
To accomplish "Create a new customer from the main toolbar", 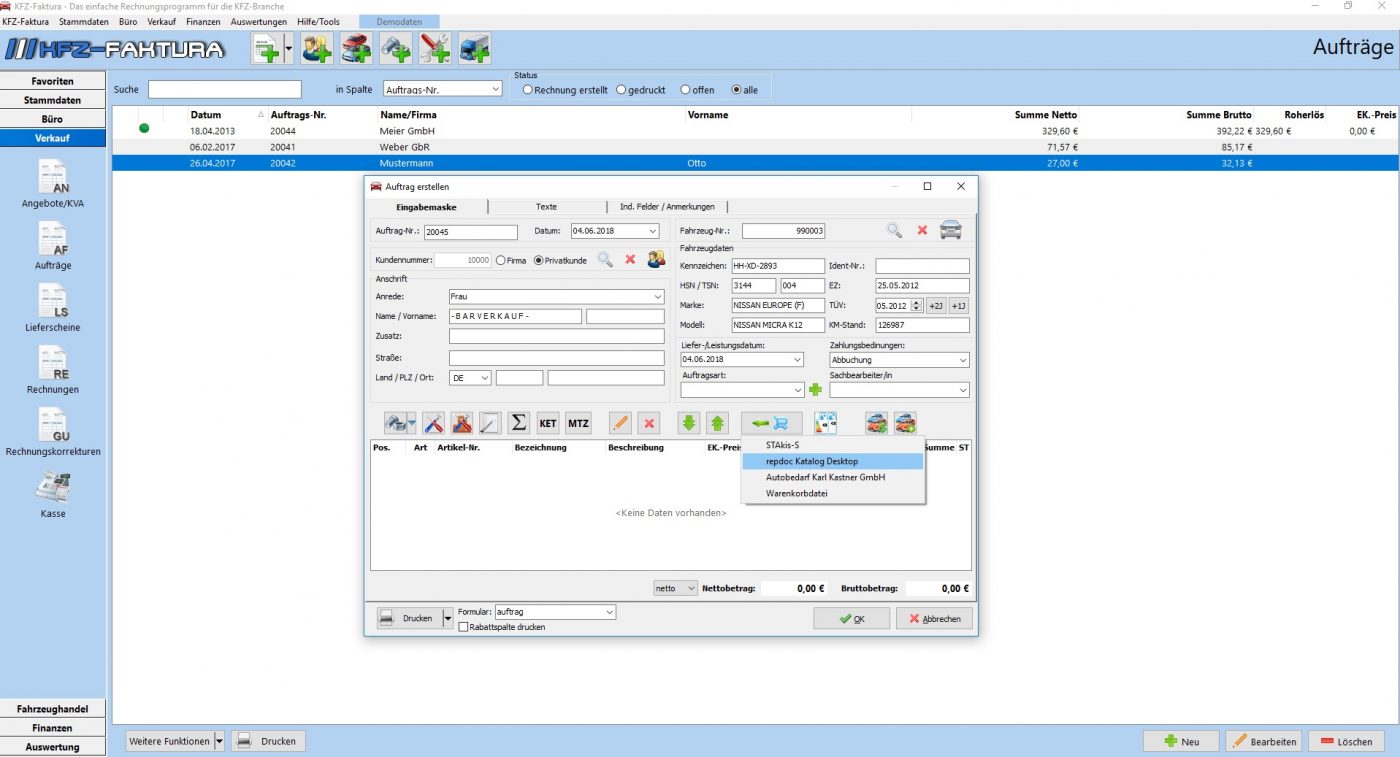I will [x=316, y=47].
